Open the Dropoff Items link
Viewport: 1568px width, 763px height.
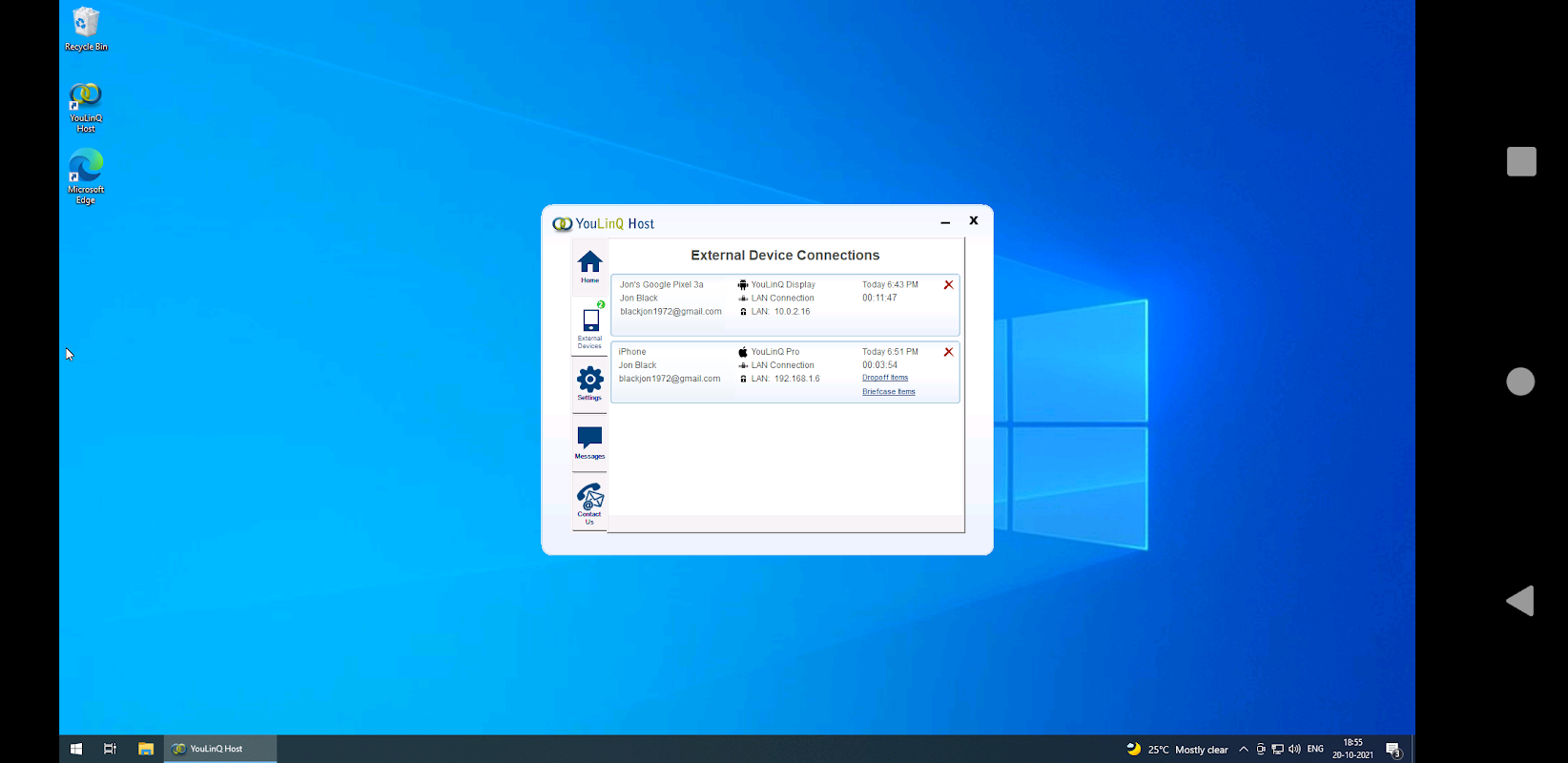884,378
